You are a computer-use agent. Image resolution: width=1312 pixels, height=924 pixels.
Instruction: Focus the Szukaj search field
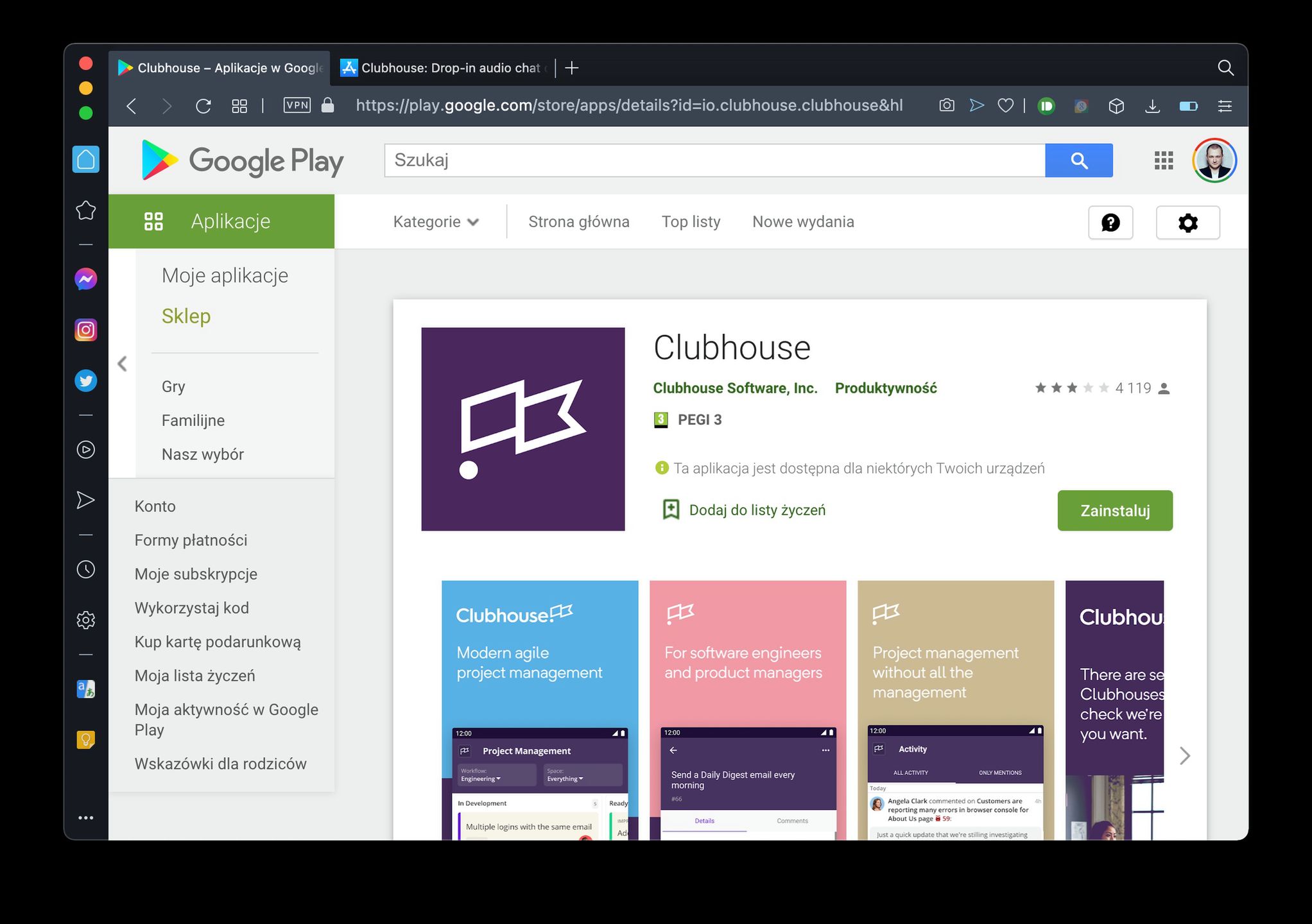pyautogui.click(x=714, y=160)
